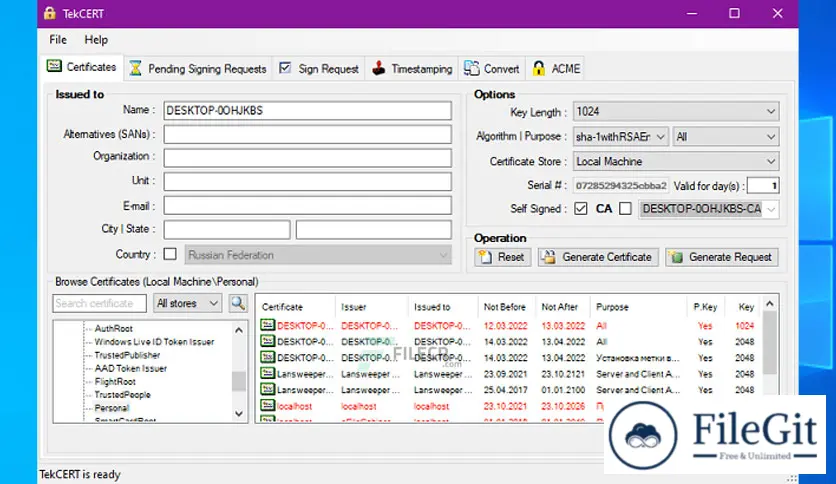Click certificate icon of 25.04.2017 Lansweeper row
Screen dimensions: 836x484
[x=268, y=389]
